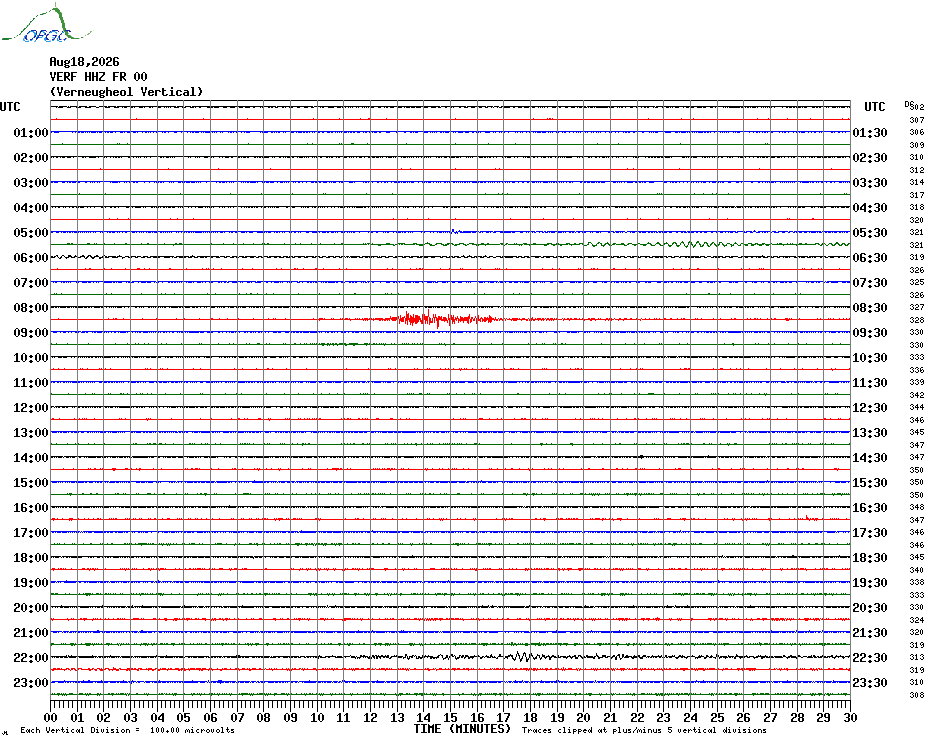Click the value 327 in the right column
The height and width of the screenshot is (744, 930).
point(917,307)
